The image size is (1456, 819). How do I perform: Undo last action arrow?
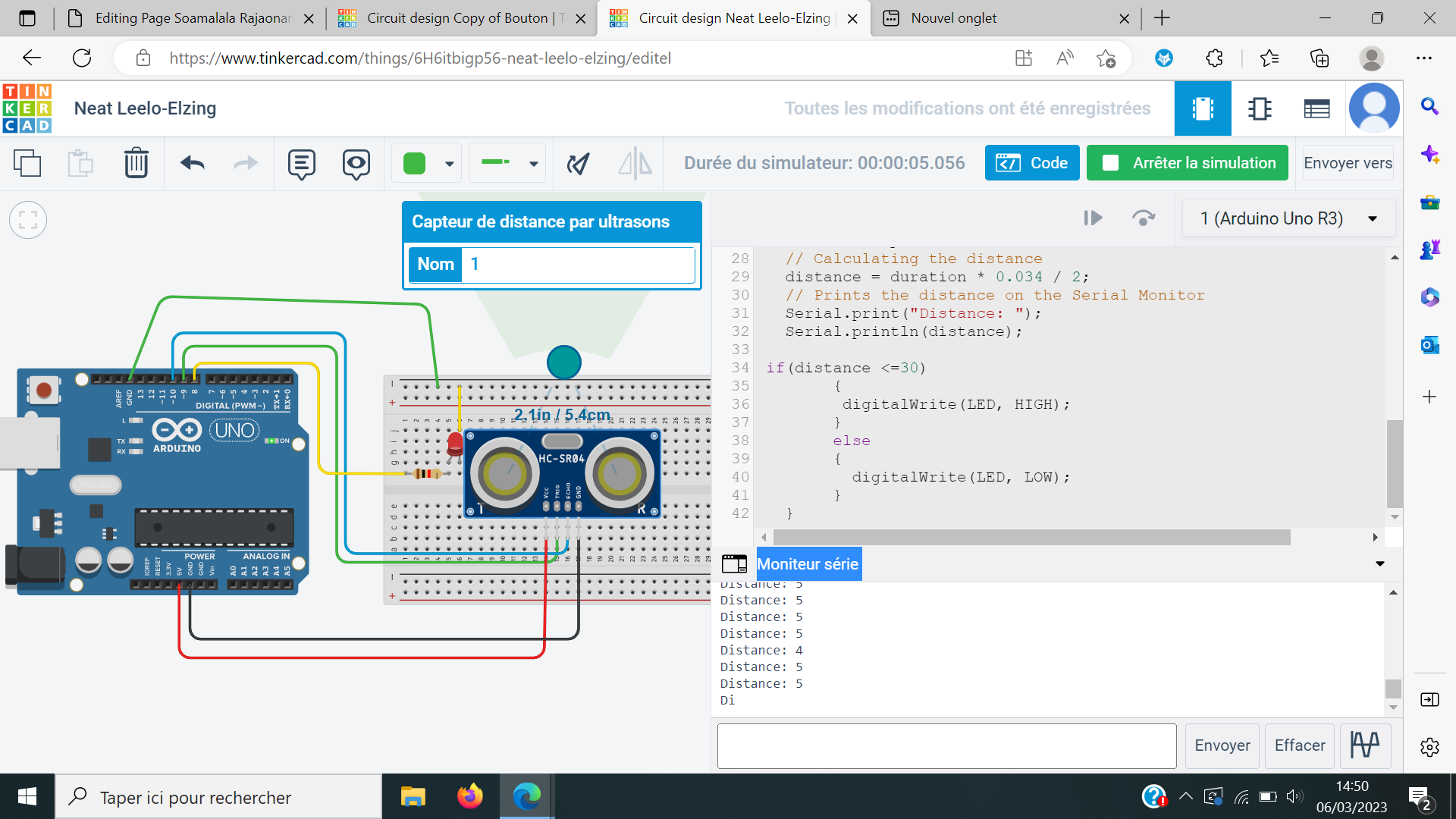[193, 163]
